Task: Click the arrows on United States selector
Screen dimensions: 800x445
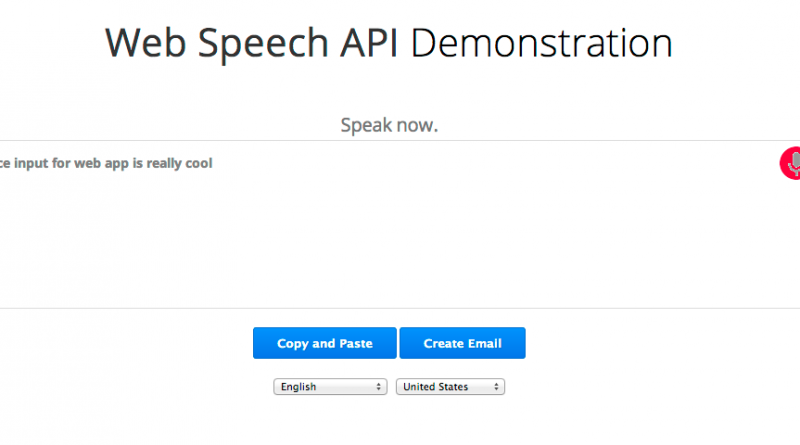Action: pyautogui.click(x=496, y=386)
